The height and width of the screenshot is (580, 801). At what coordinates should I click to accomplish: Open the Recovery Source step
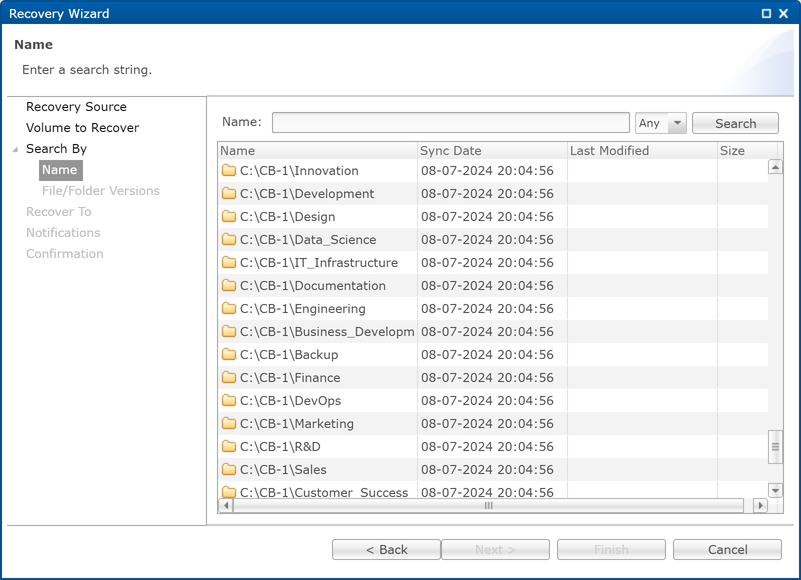(x=76, y=107)
